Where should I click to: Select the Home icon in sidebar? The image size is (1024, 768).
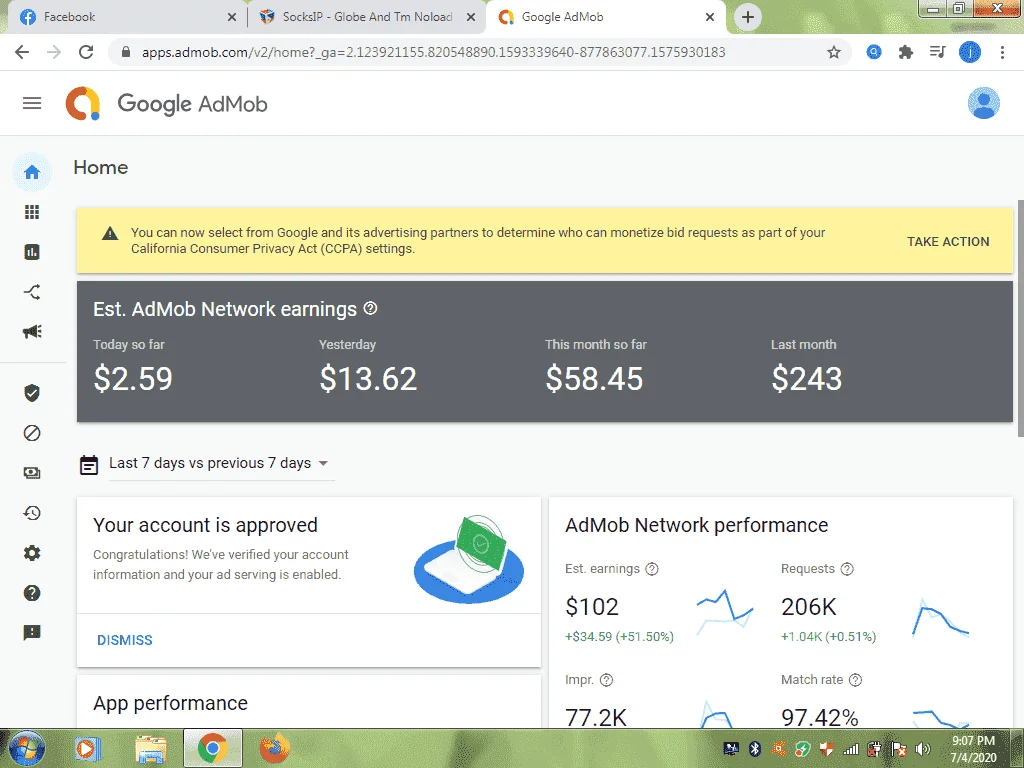point(32,172)
